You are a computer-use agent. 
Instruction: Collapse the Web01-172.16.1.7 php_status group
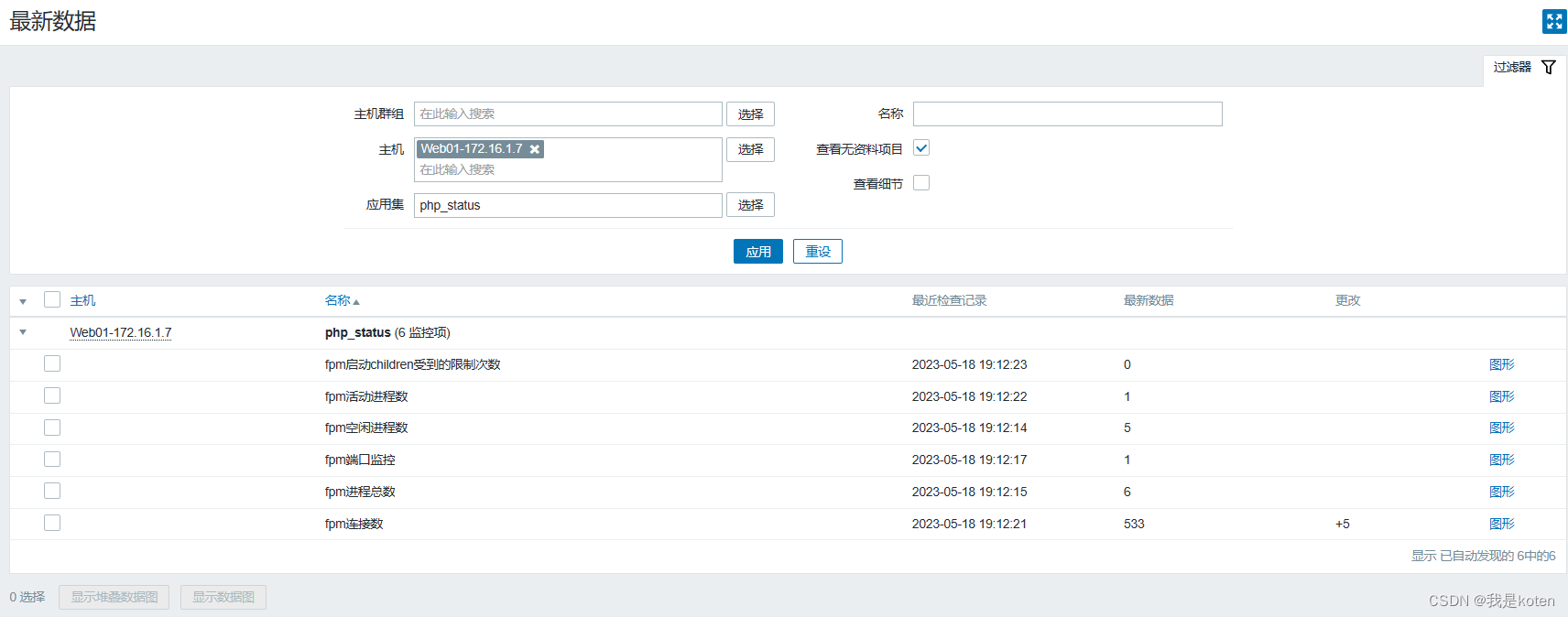tap(23, 332)
